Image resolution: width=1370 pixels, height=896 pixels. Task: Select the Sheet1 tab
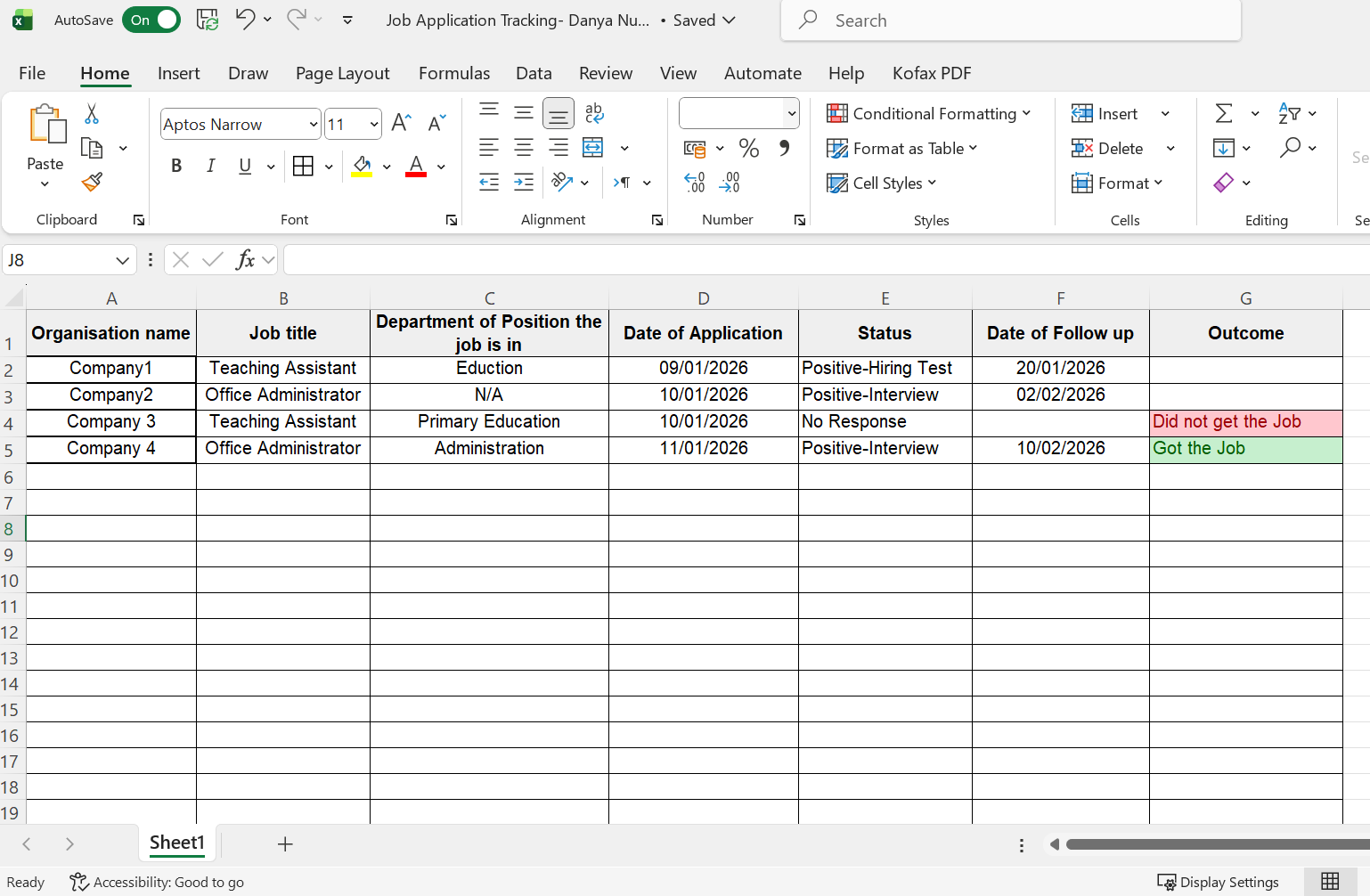click(x=177, y=843)
